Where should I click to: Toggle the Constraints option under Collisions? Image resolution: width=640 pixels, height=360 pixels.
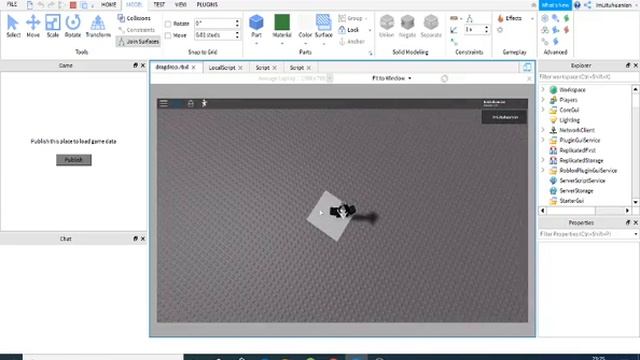click(x=137, y=30)
